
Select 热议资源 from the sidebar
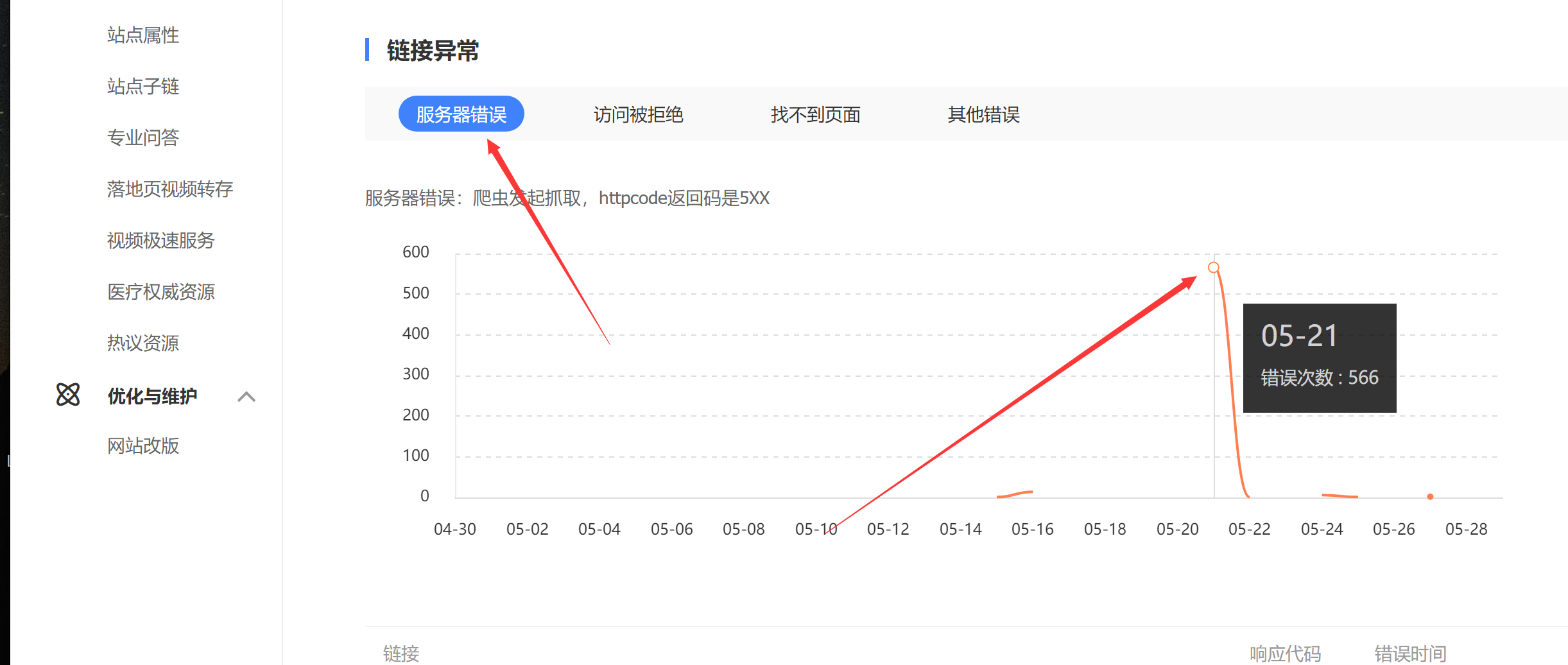[x=142, y=343]
